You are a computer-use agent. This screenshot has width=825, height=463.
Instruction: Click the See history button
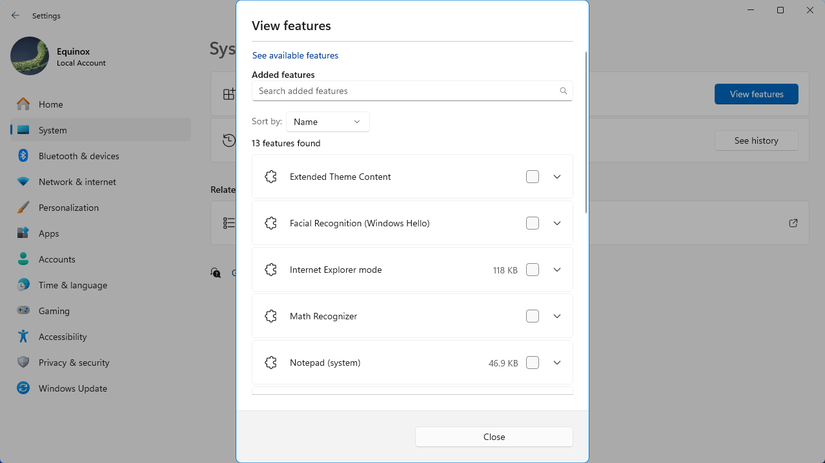pyautogui.click(x=756, y=140)
